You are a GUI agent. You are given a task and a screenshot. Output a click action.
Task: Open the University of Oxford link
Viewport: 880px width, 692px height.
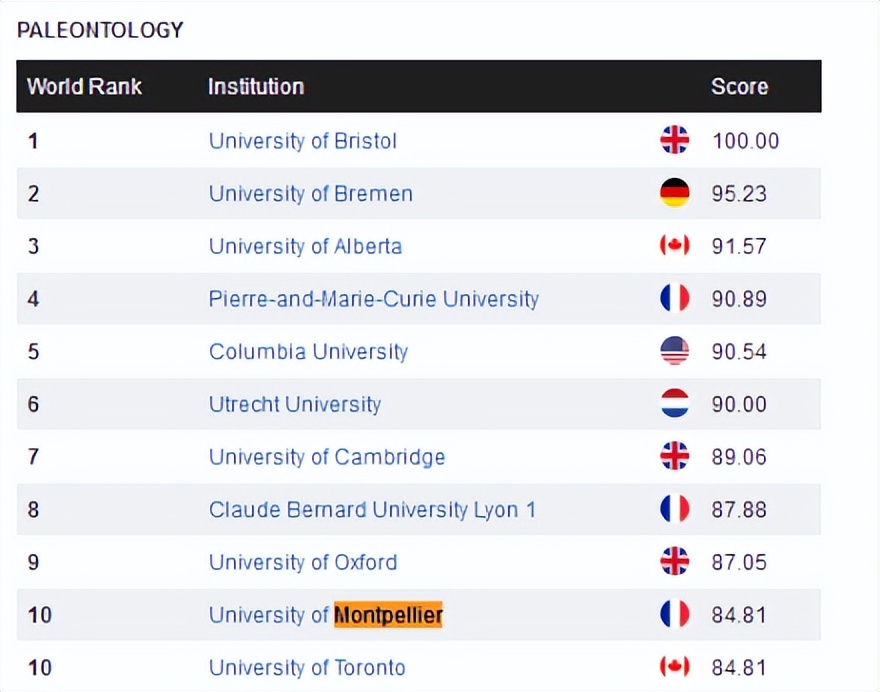point(302,563)
